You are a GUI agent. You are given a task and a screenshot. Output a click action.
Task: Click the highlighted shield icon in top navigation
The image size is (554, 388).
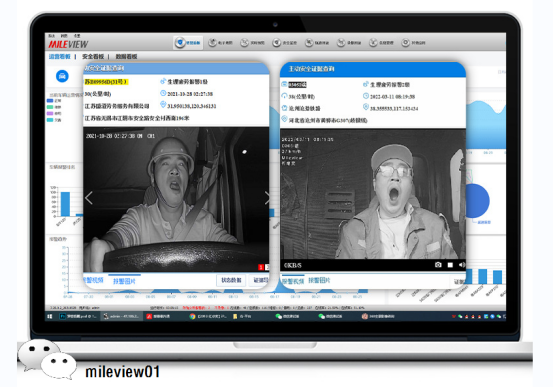(181, 42)
